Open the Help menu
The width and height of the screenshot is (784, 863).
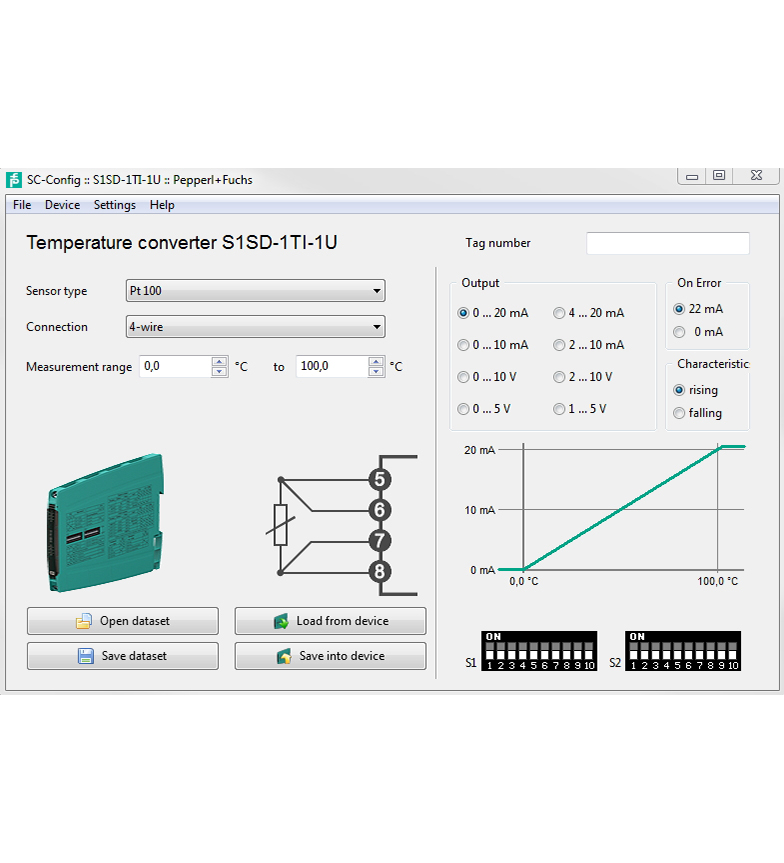pos(162,205)
